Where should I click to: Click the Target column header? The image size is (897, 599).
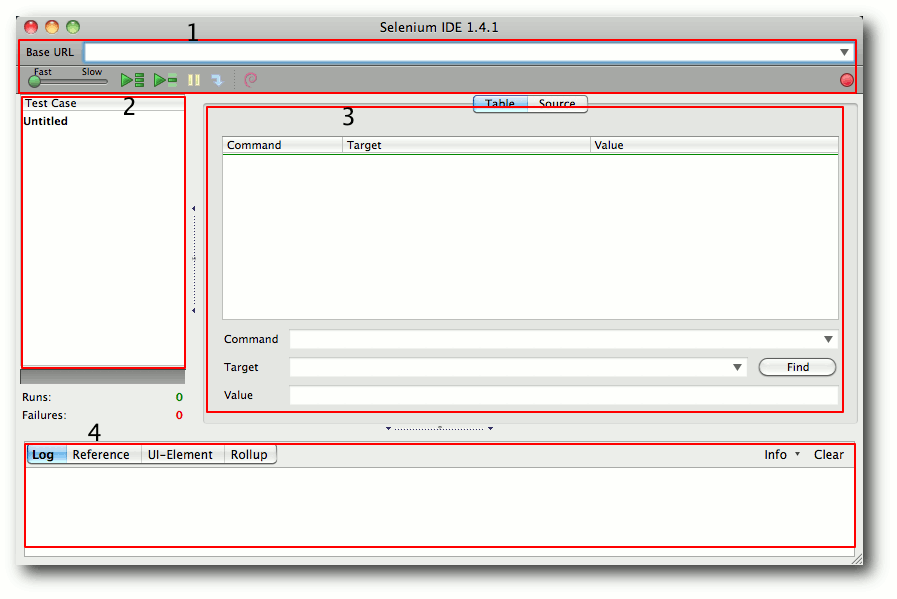click(466, 145)
